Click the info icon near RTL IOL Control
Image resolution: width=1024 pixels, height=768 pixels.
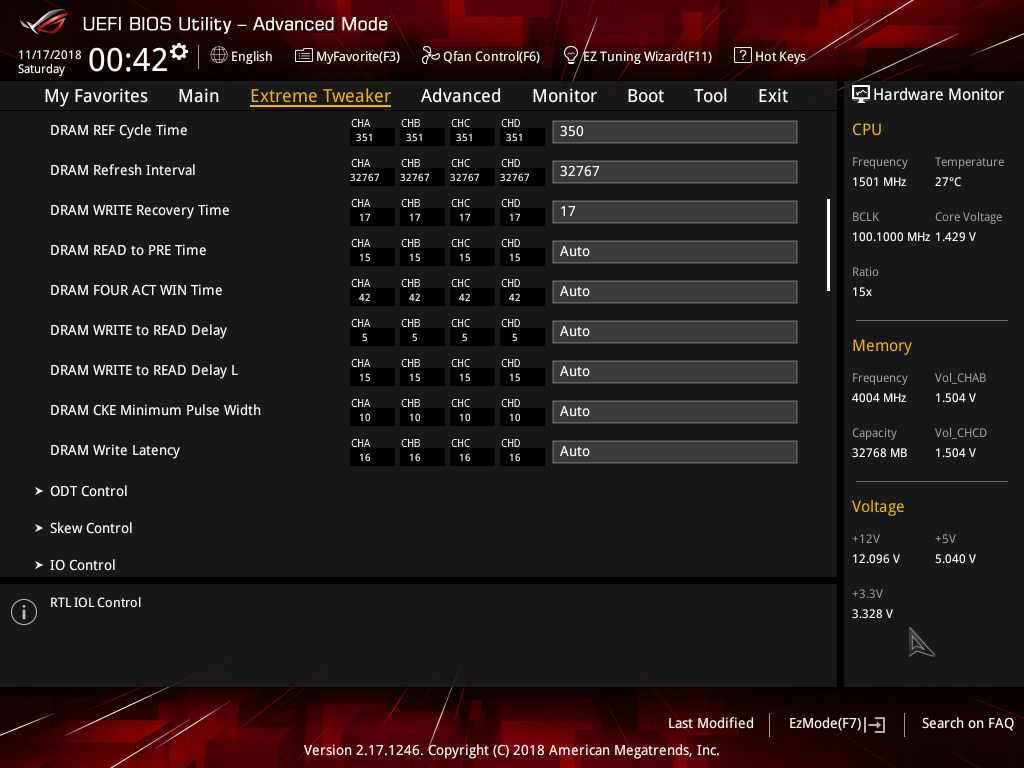pos(23,612)
